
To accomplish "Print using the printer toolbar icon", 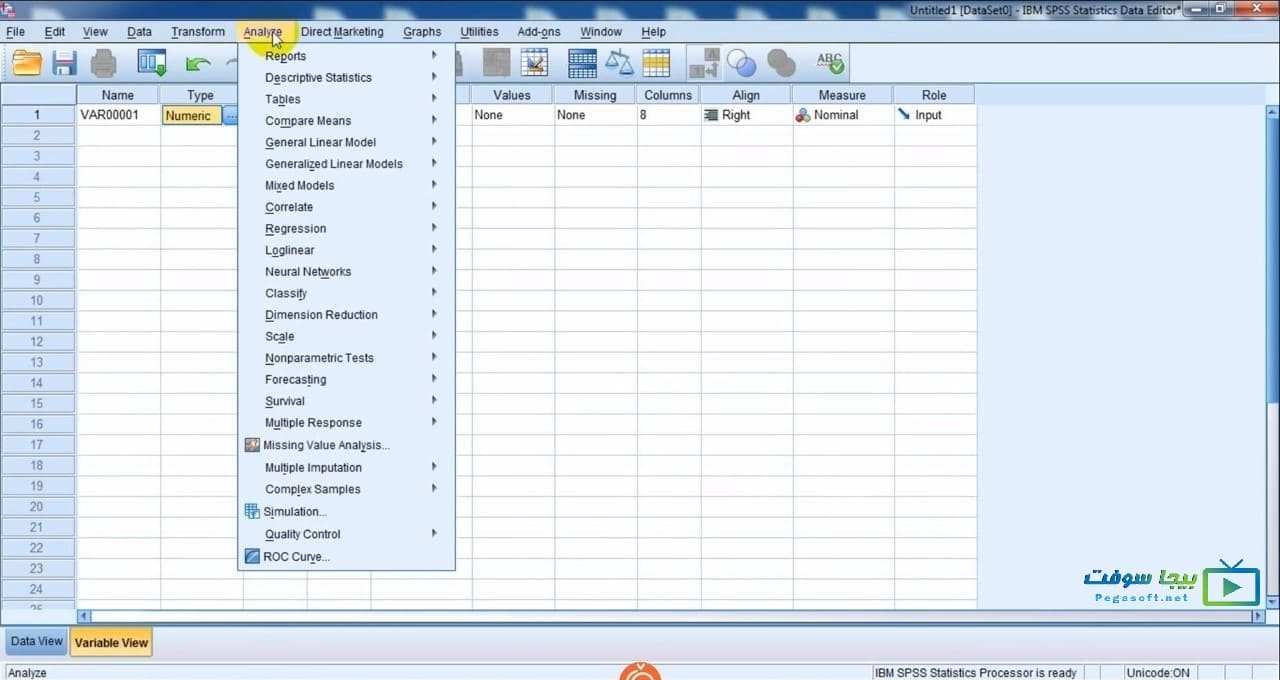I will (104, 63).
